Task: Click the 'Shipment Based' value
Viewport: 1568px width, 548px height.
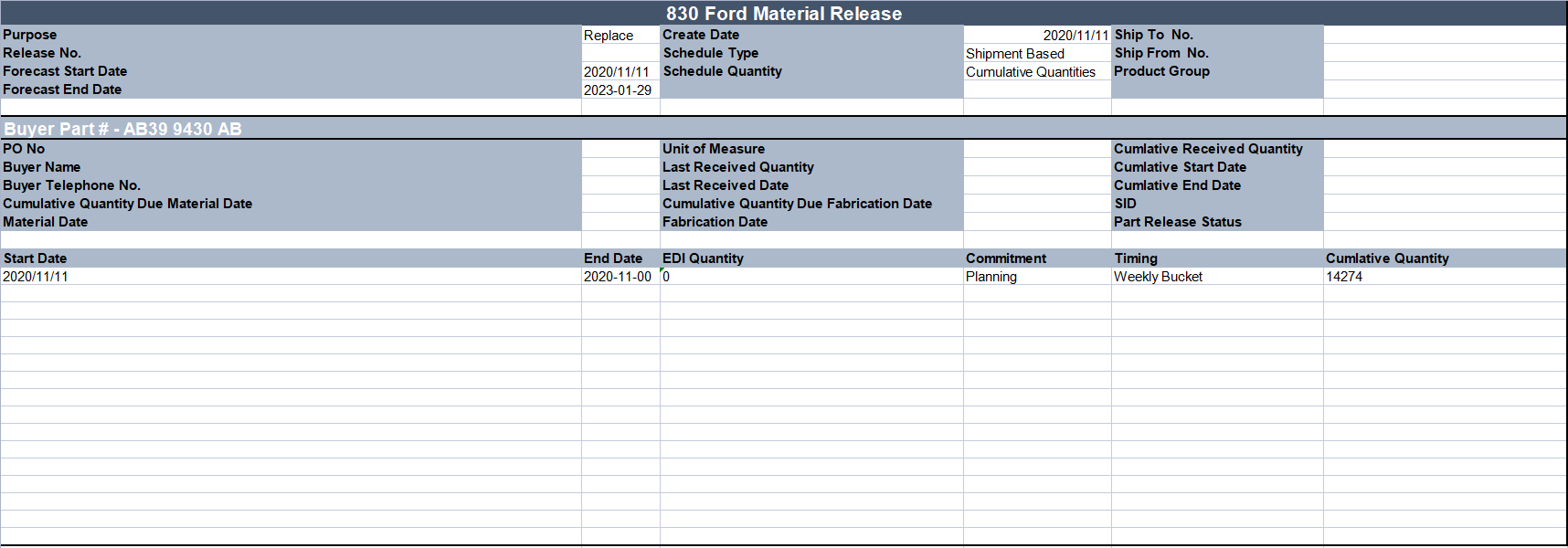Action: tap(1037, 53)
